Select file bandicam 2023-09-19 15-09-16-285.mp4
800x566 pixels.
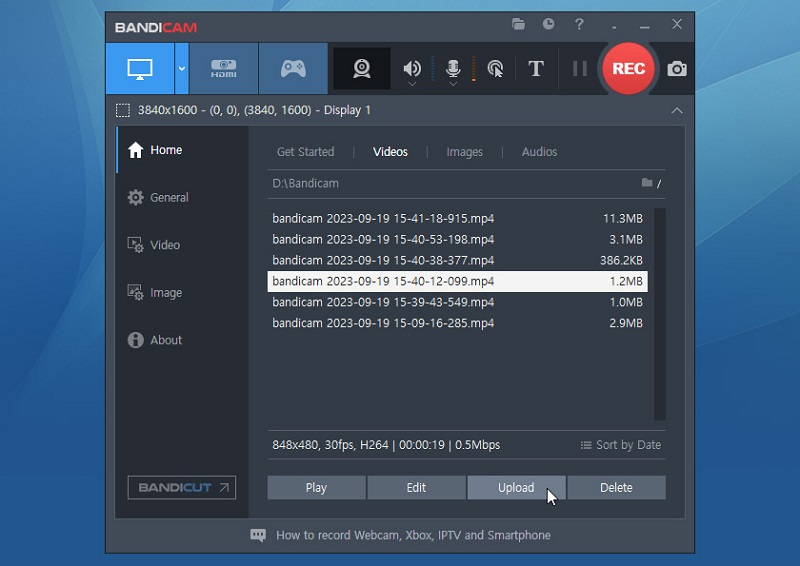click(458, 323)
